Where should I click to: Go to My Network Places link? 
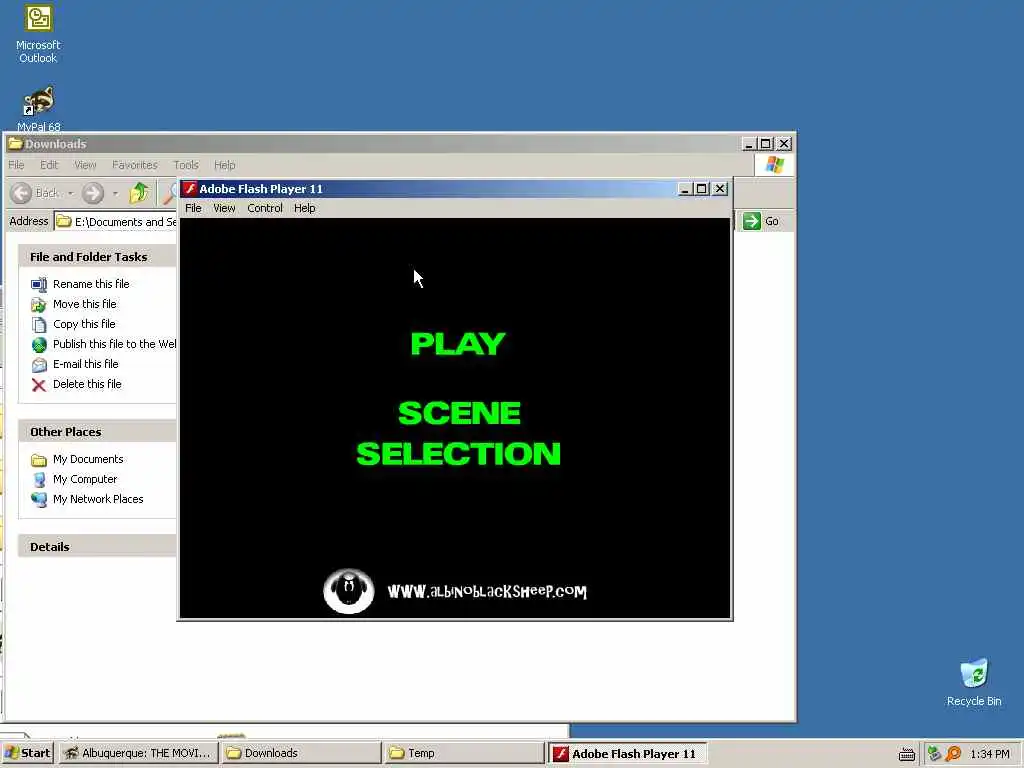point(98,499)
